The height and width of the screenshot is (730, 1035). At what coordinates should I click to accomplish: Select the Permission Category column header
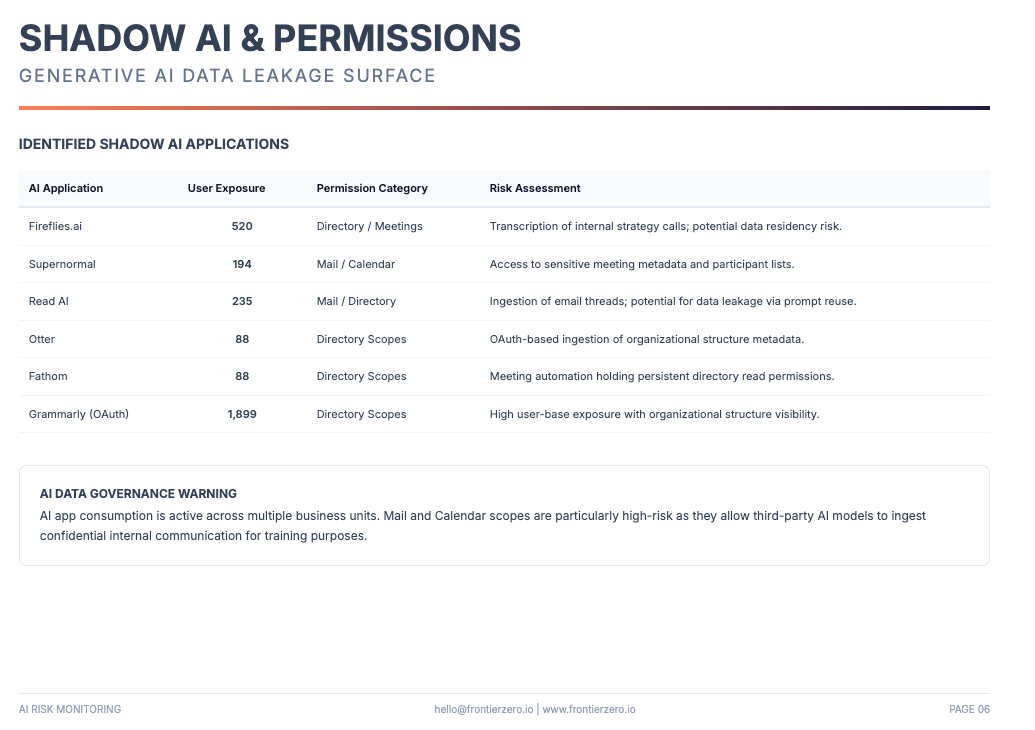(372, 188)
